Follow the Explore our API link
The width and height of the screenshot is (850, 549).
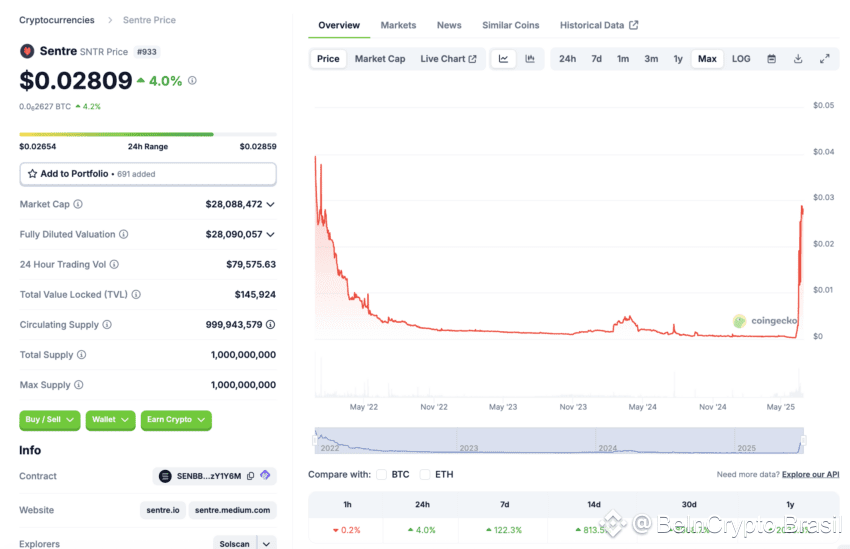tap(810, 474)
